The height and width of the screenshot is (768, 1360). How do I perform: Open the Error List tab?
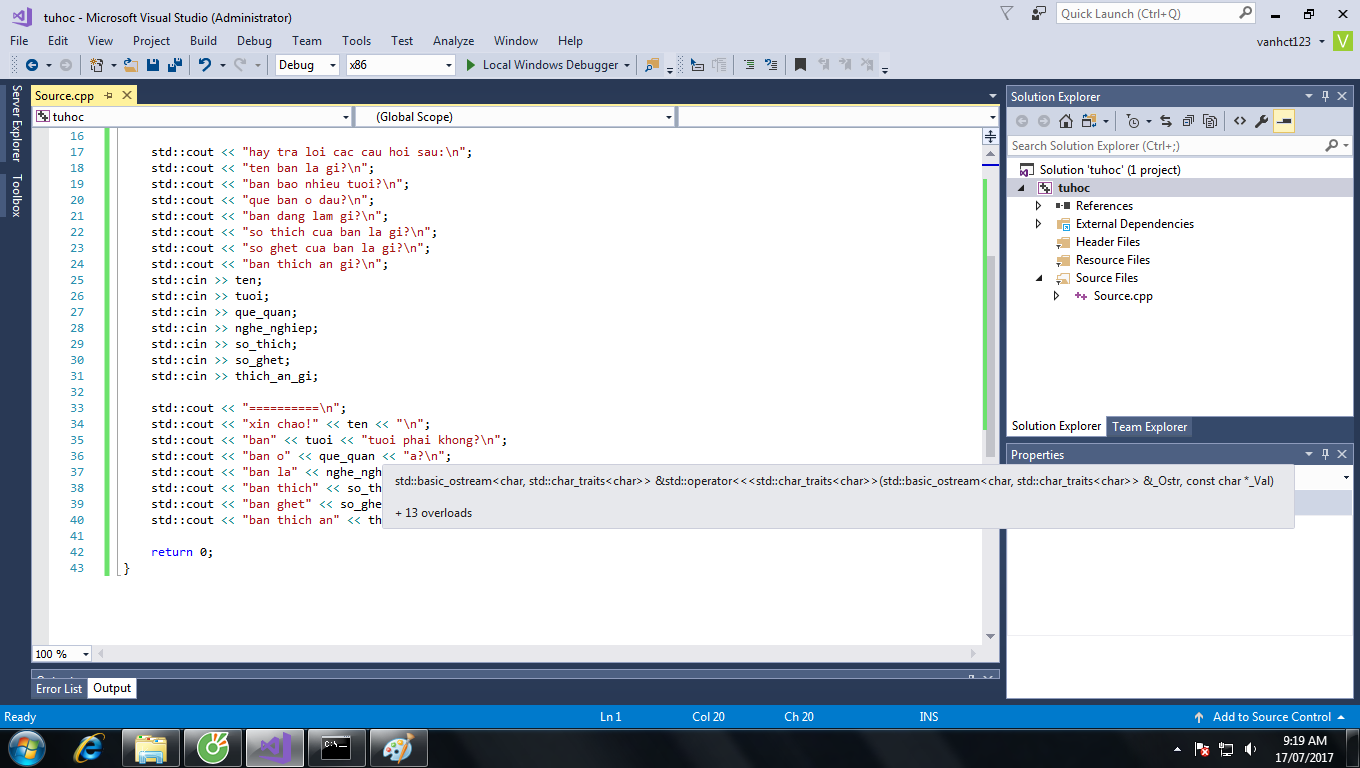point(59,689)
